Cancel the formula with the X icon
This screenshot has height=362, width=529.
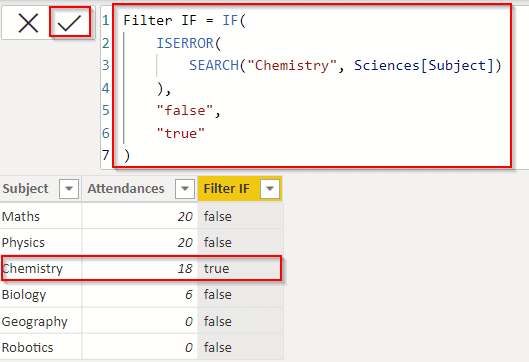click(28, 23)
